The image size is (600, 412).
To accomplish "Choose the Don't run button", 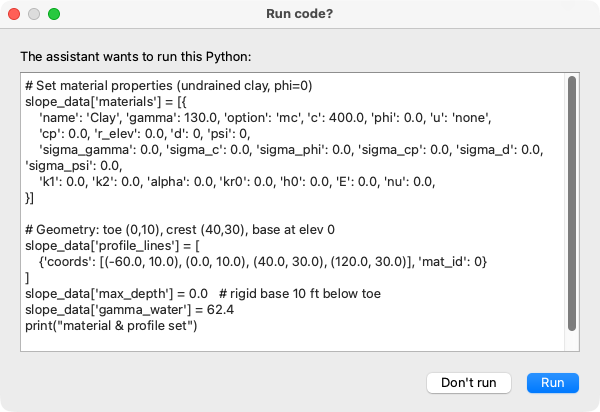I will 469,383.
